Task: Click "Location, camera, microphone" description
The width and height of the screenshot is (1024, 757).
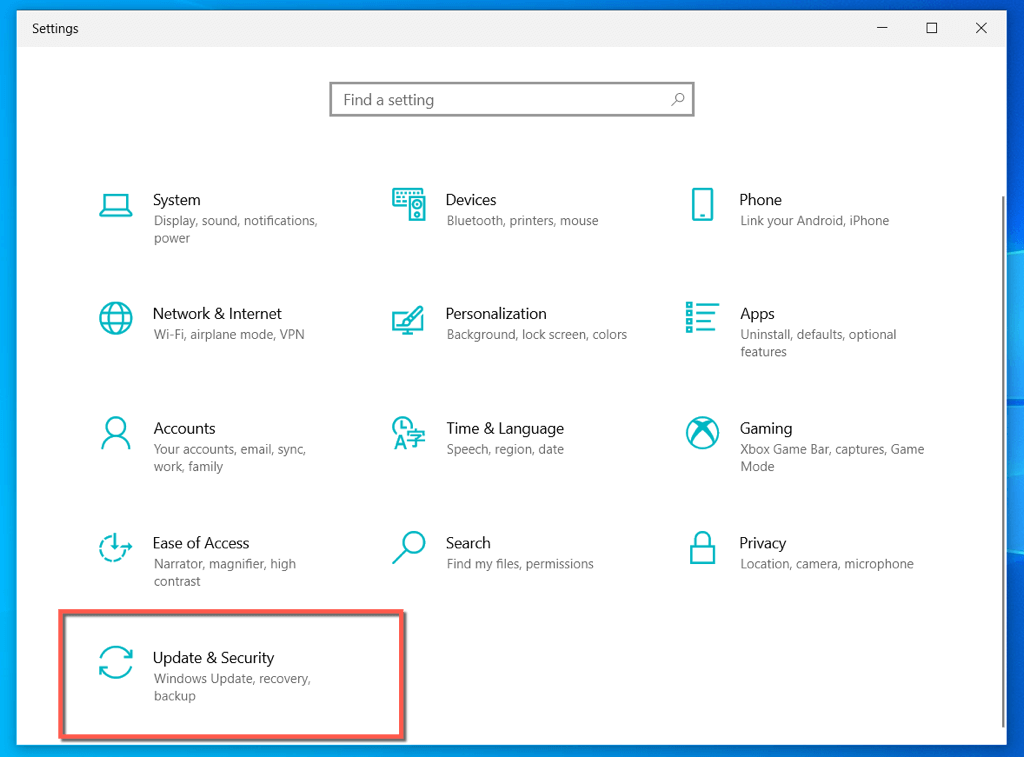Action: pyautogui.click(x=826, y=564)
